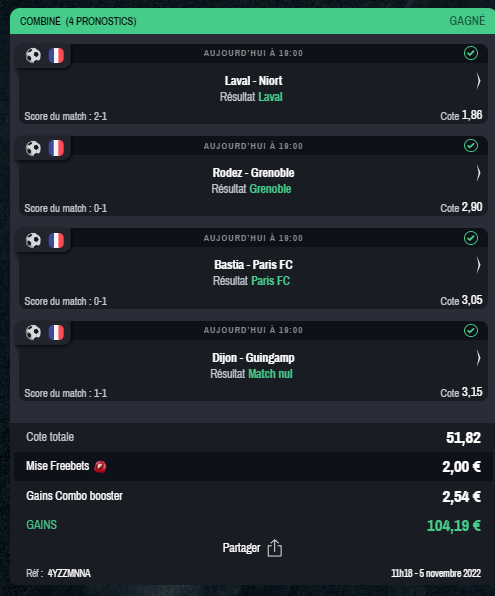Click the won checkmark for Bastia - Paris FC
495x596 pixels.
[471, 238]
